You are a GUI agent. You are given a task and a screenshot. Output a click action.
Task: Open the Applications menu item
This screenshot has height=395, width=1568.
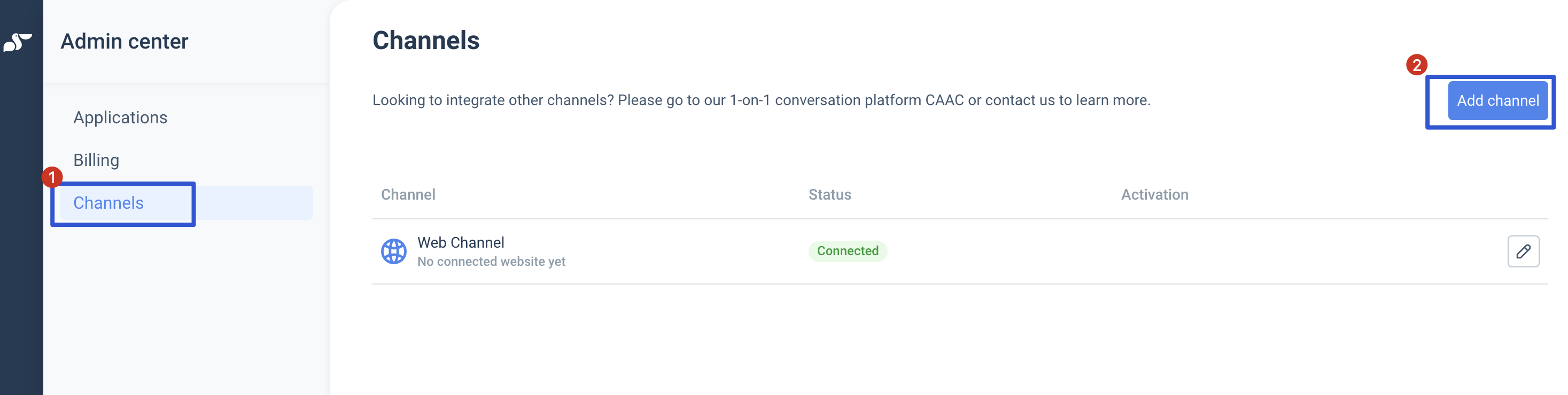[121, 117]
